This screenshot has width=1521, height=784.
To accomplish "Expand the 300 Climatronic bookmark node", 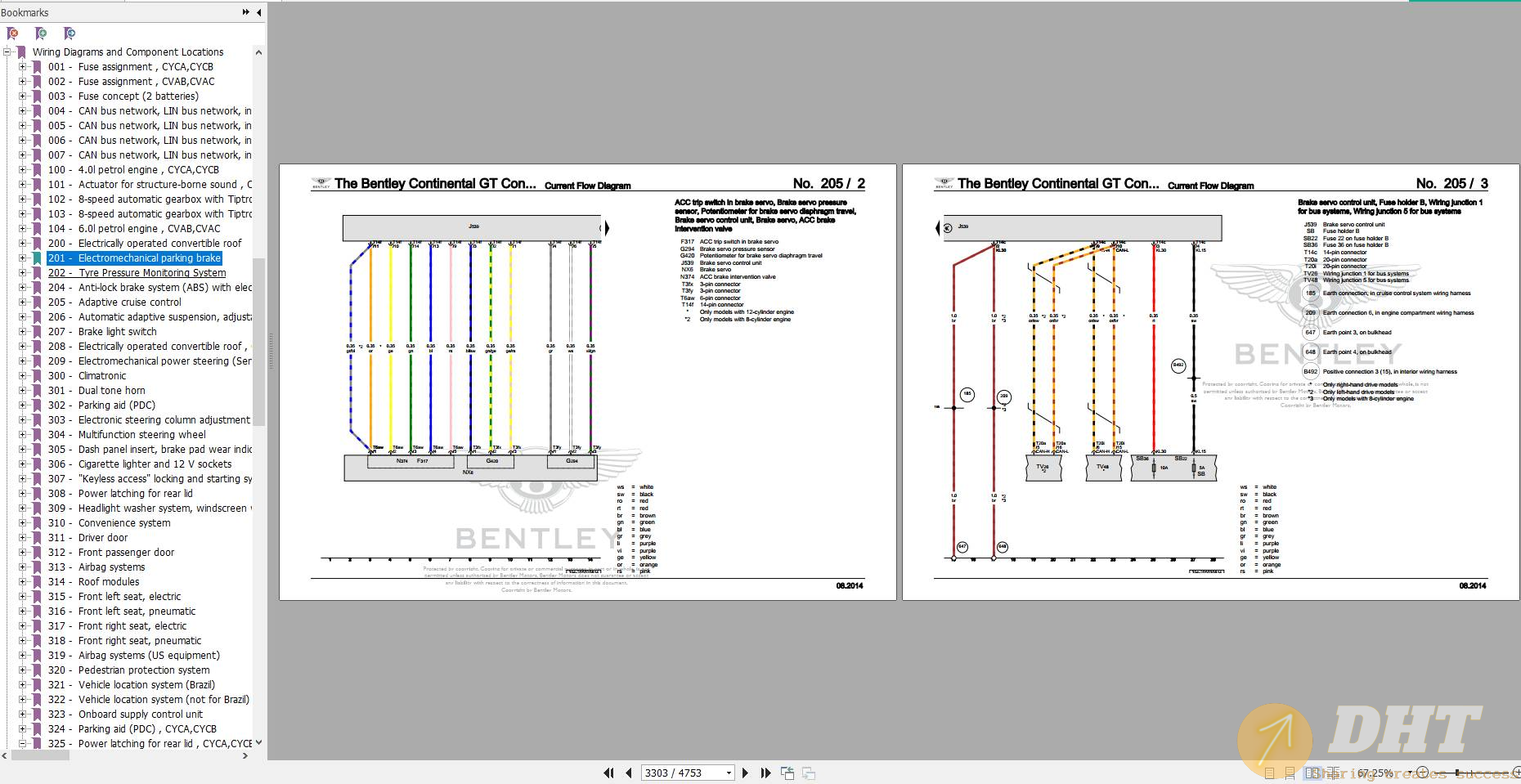I will 23,375.
